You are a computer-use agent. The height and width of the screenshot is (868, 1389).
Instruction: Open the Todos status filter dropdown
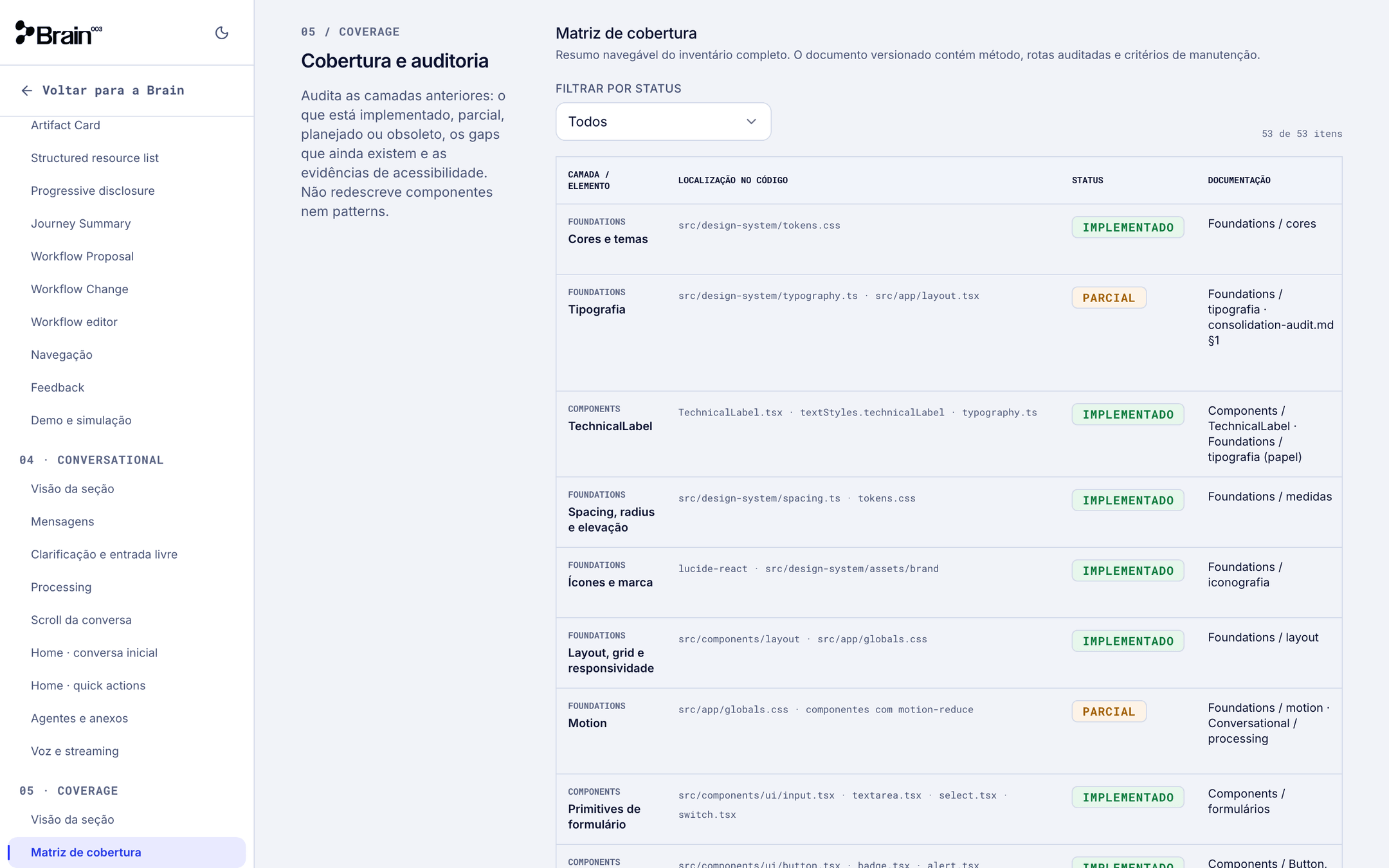(x=663, y=122)
